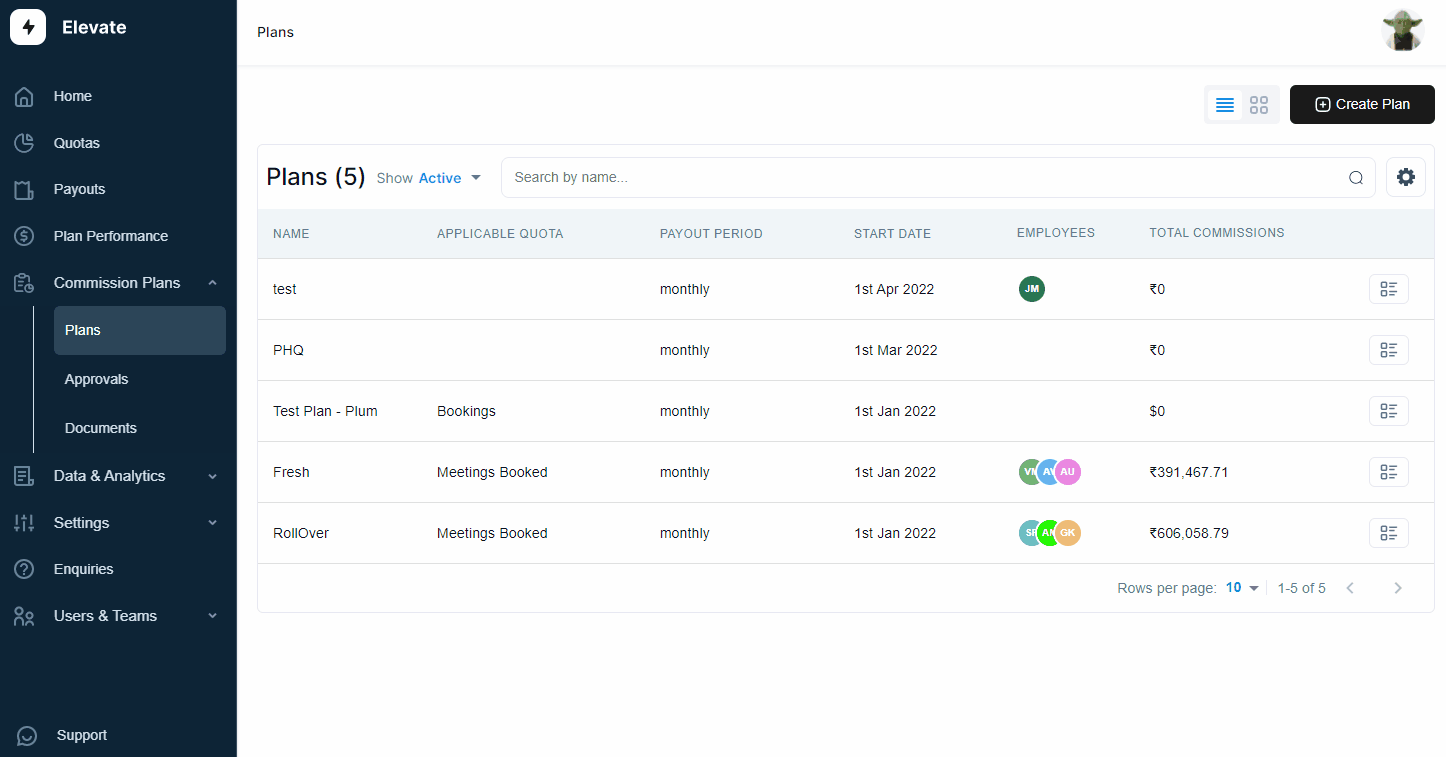This screenshot has height=757, width=1446.
Task: Click the Create Plan button
Action: [x=1362, y=104]
